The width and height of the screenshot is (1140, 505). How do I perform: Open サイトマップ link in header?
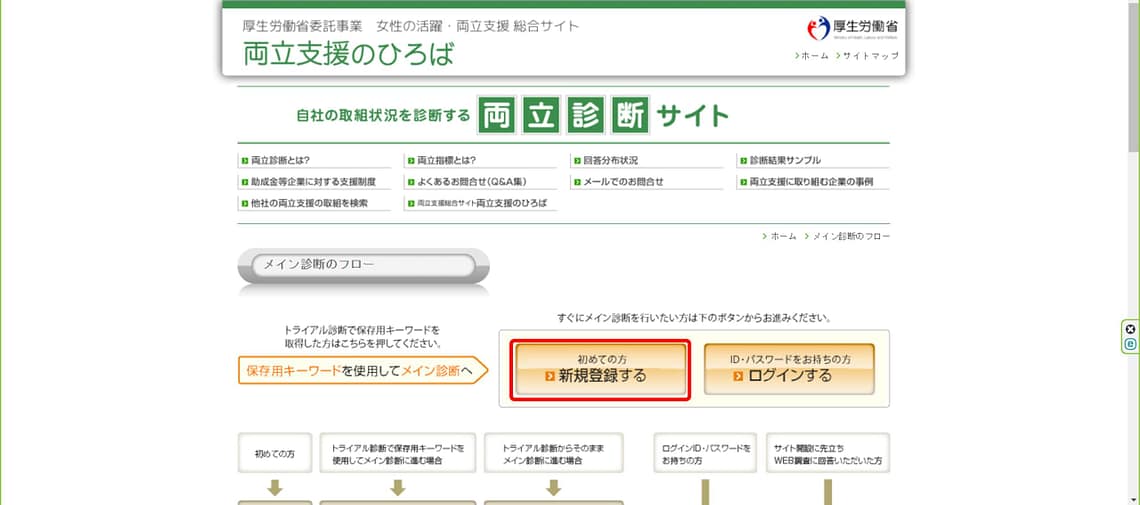click(x=870, y=56)
